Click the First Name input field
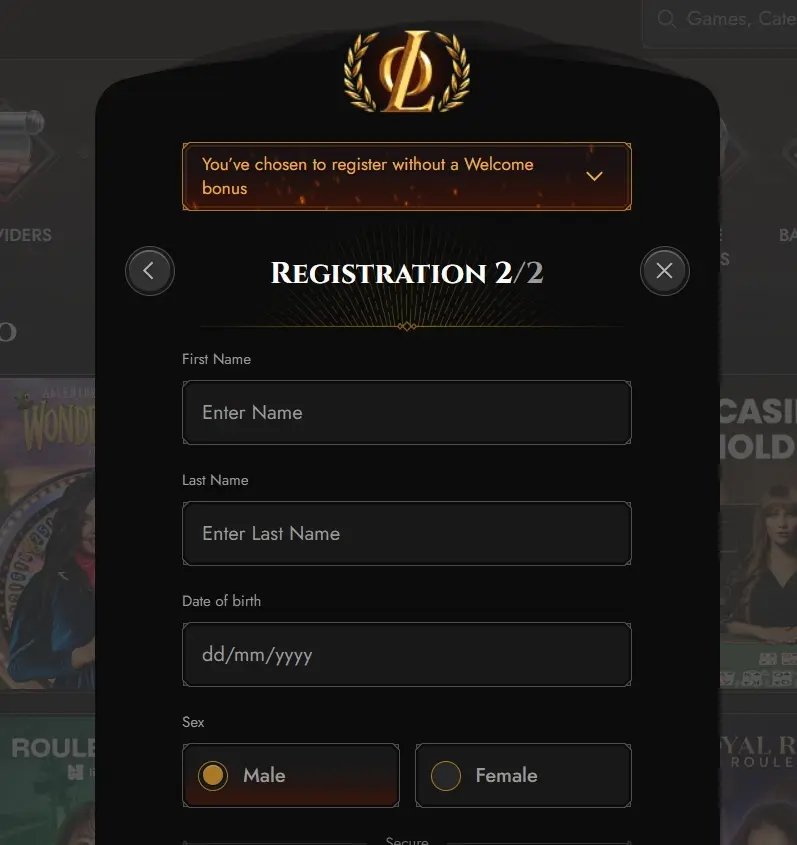Screen dimensions: 797x845 (407, 413)
